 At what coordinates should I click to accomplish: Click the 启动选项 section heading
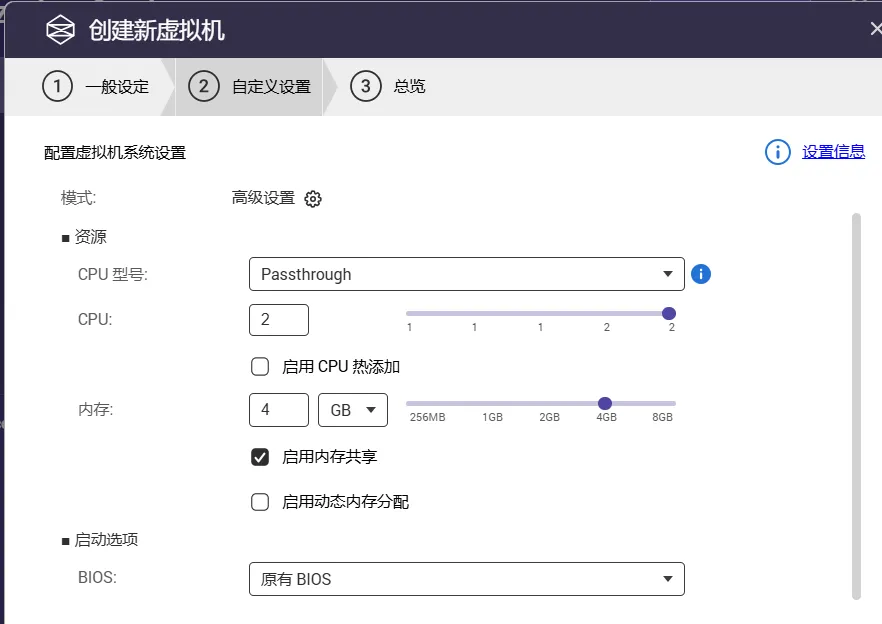[106, 540]
